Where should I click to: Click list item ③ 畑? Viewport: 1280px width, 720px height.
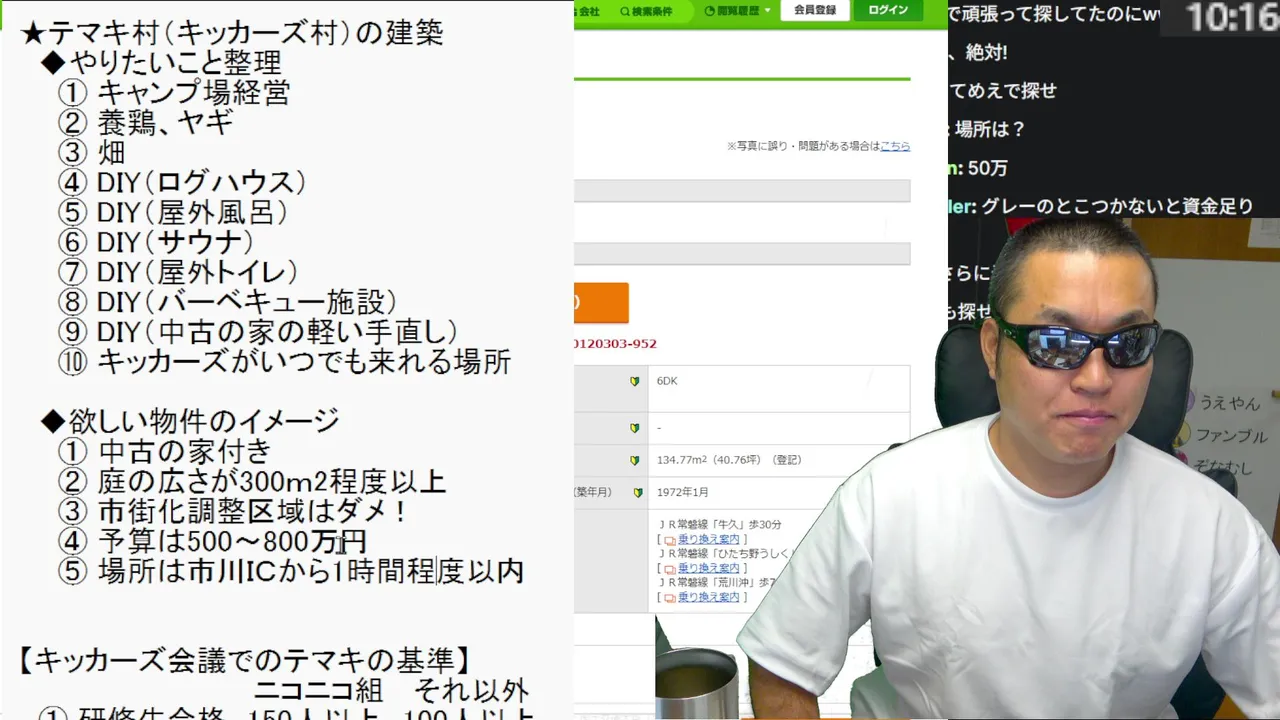[92, 153]
